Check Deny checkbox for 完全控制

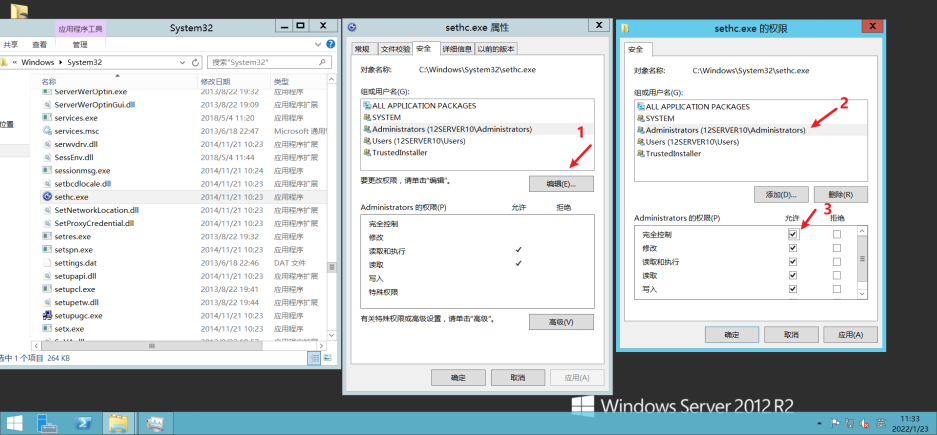(837, 234)
